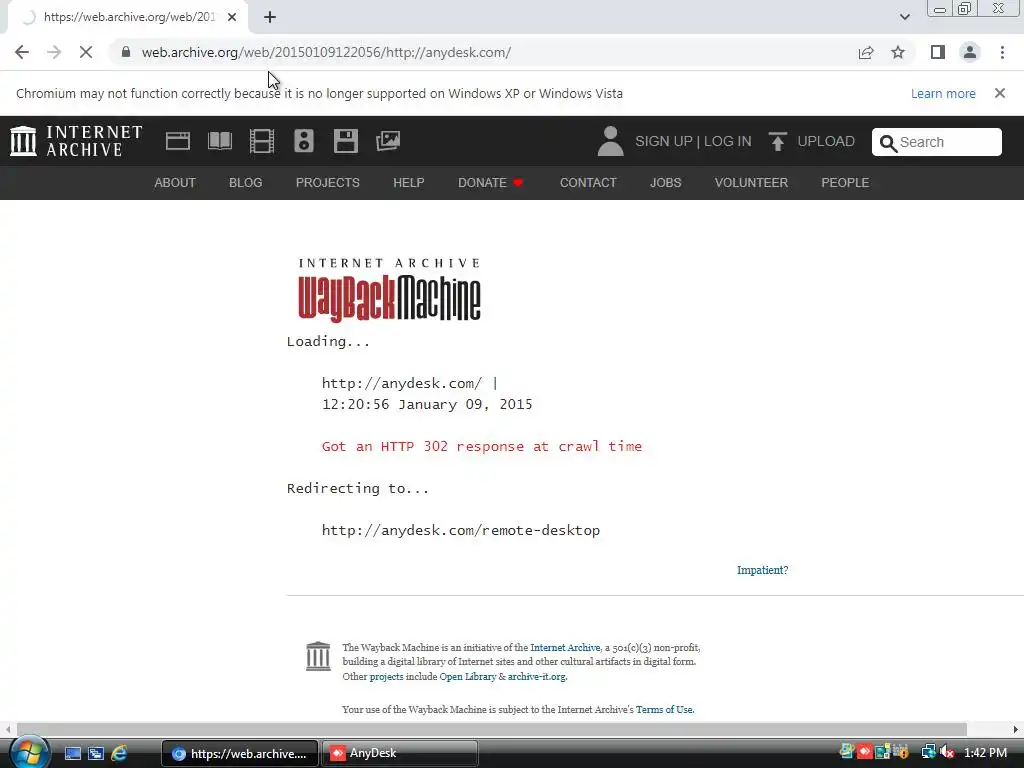Open the BLOG menu item

pyautogui.click(x=246, y=183)
